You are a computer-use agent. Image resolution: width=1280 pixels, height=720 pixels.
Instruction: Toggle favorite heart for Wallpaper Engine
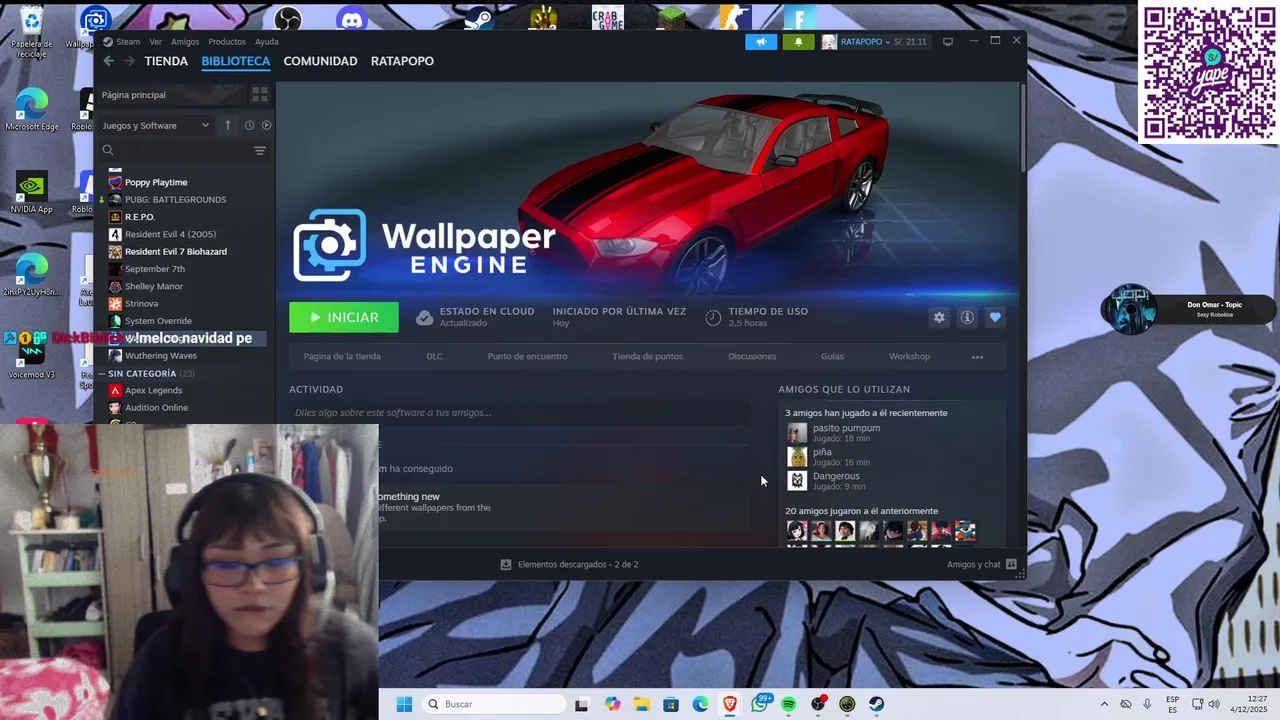click(x=995, y=317)
